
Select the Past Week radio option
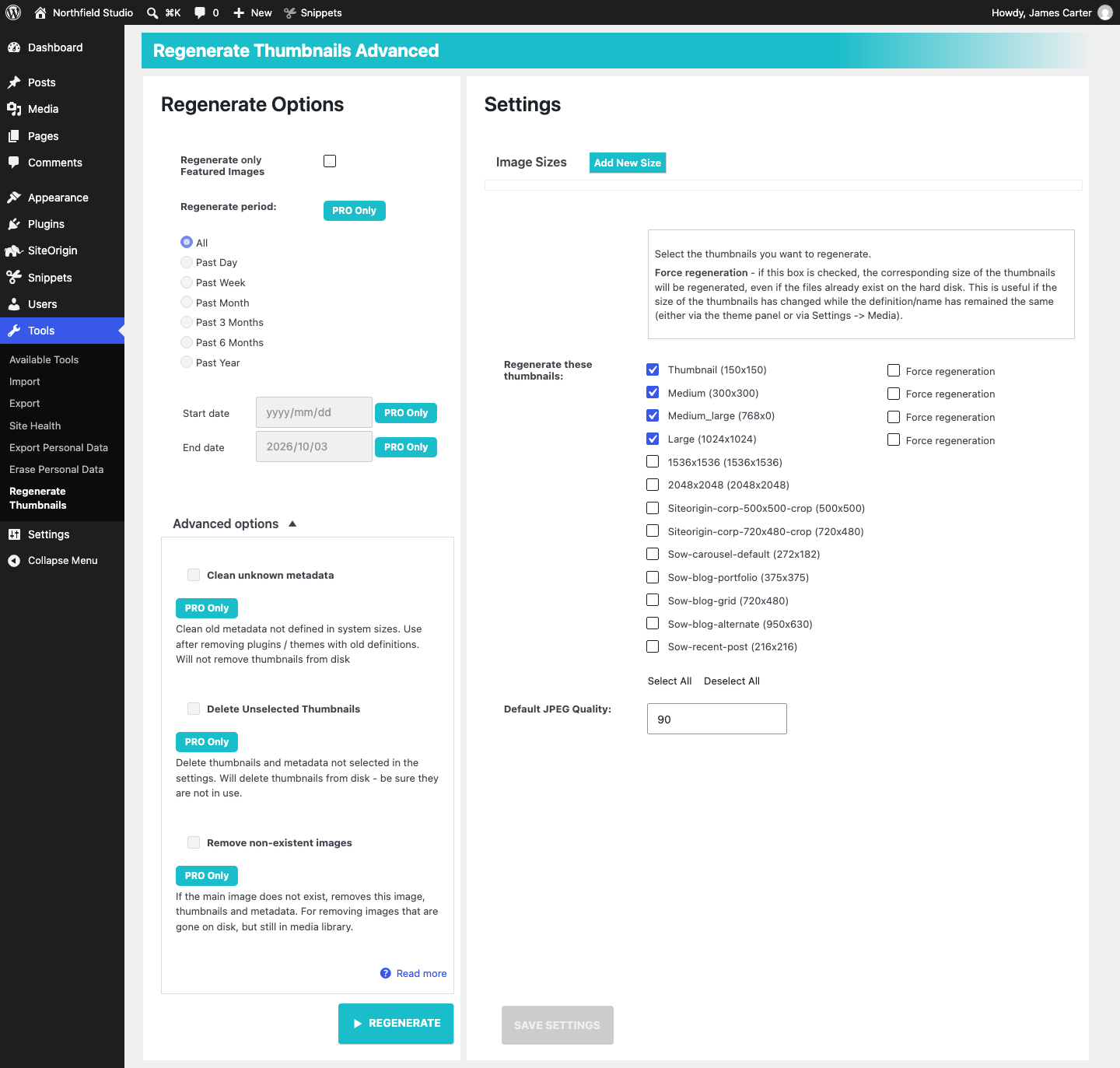coord(187,282)
